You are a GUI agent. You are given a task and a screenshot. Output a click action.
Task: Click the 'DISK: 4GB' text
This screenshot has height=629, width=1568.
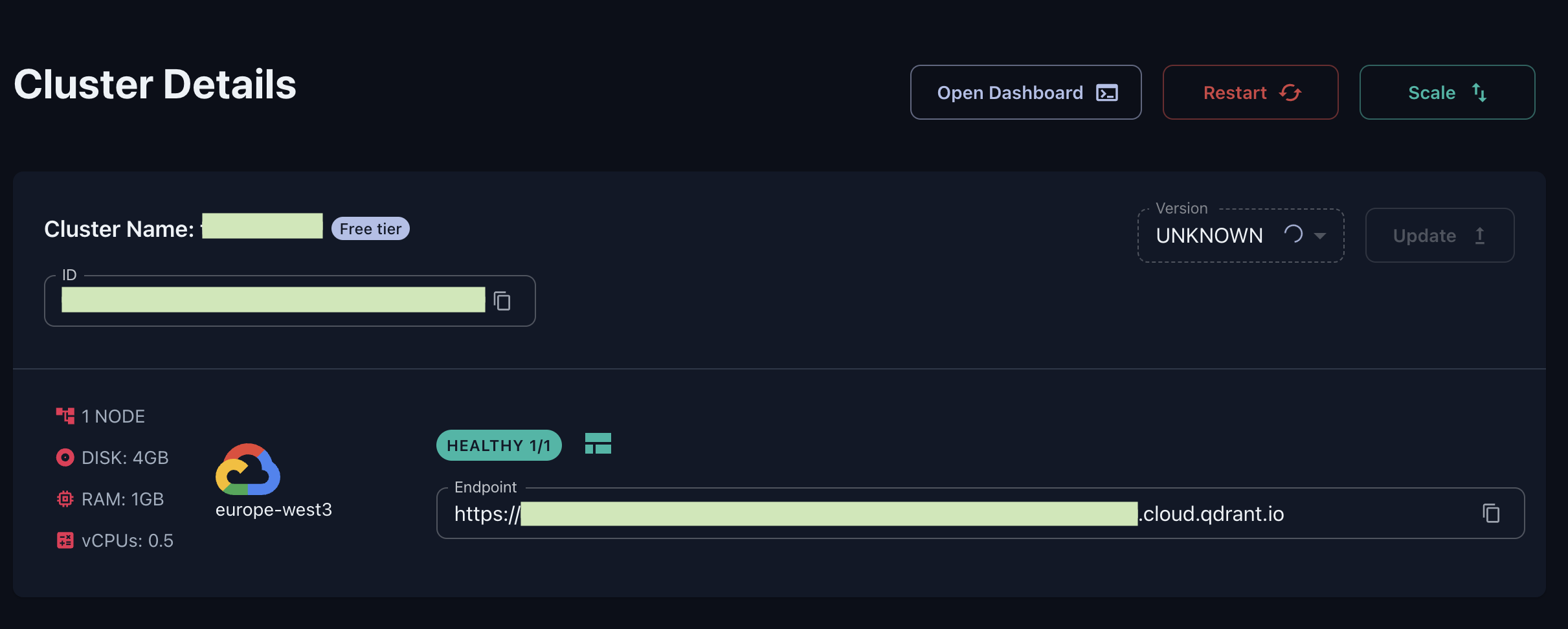coord(125,458)
